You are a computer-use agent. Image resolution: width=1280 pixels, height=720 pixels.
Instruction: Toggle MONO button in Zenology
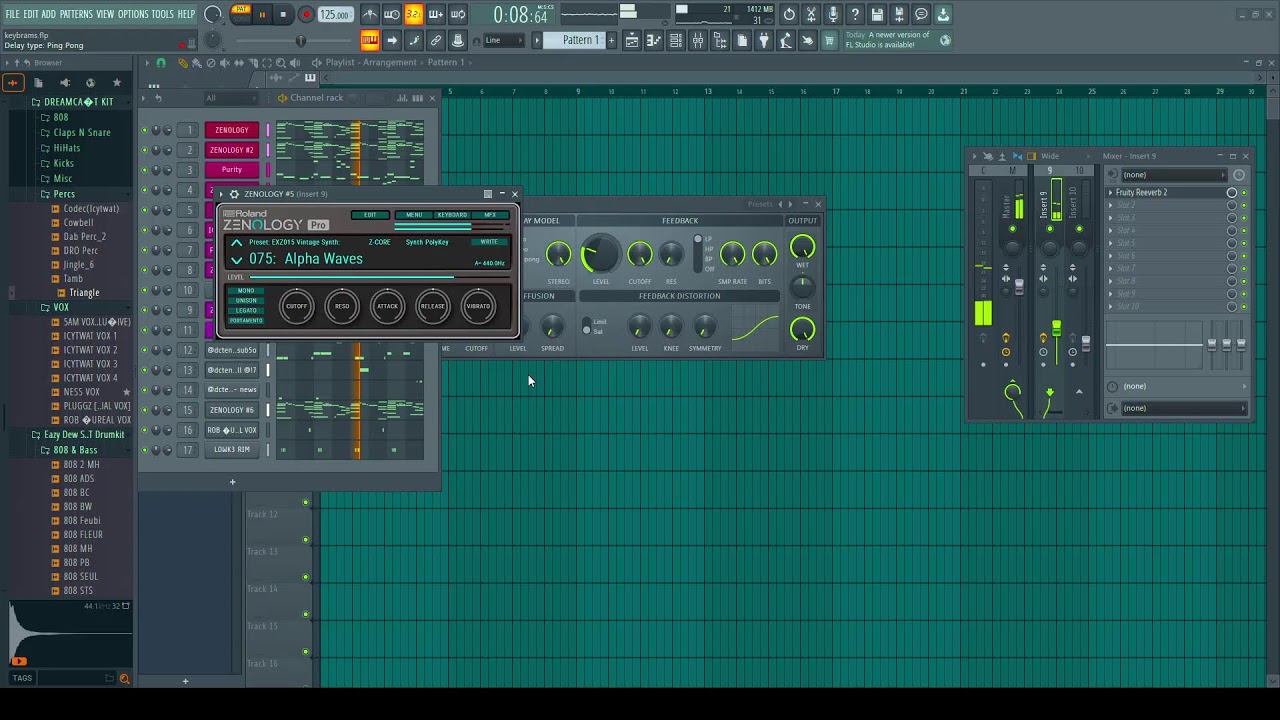246,291
